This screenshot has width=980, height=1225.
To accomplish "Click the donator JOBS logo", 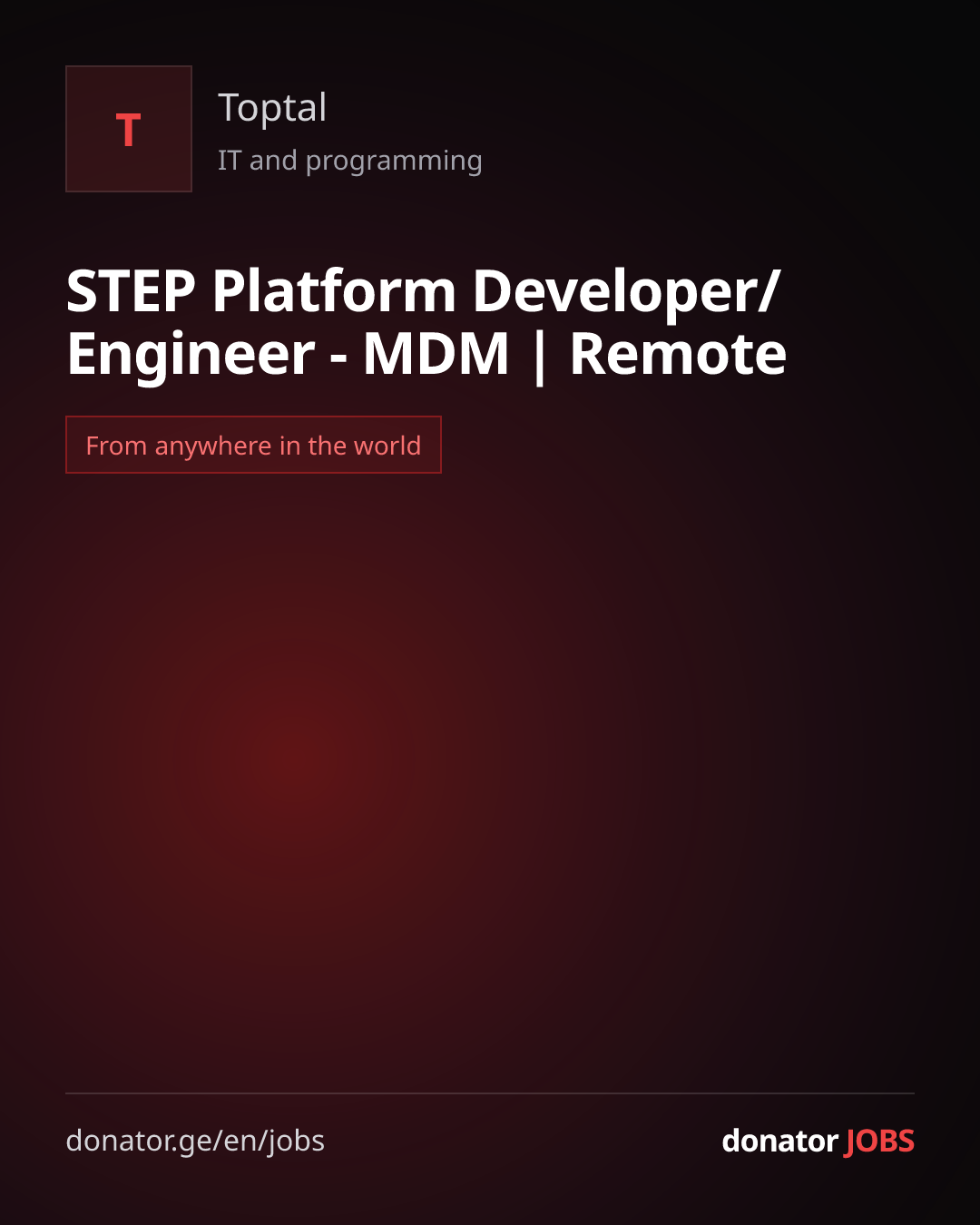I will 818,1141.
